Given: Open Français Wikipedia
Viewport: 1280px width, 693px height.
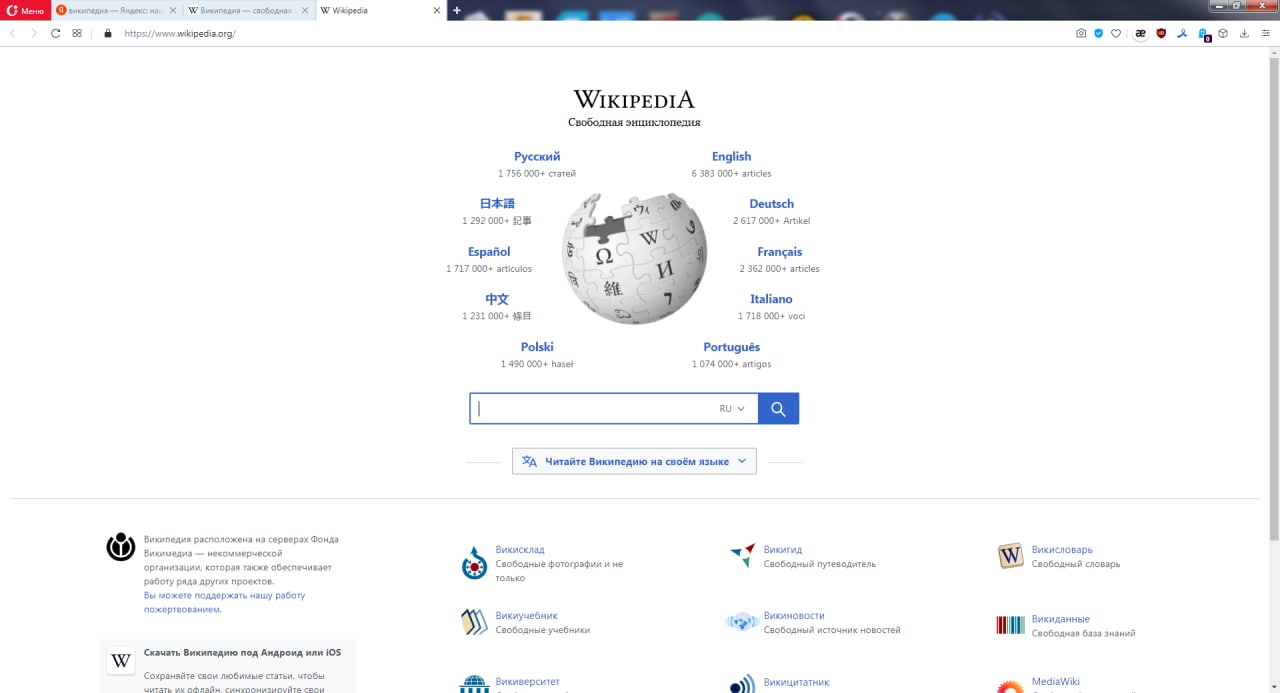Looking at the screenshot, I should pos(779,252).
